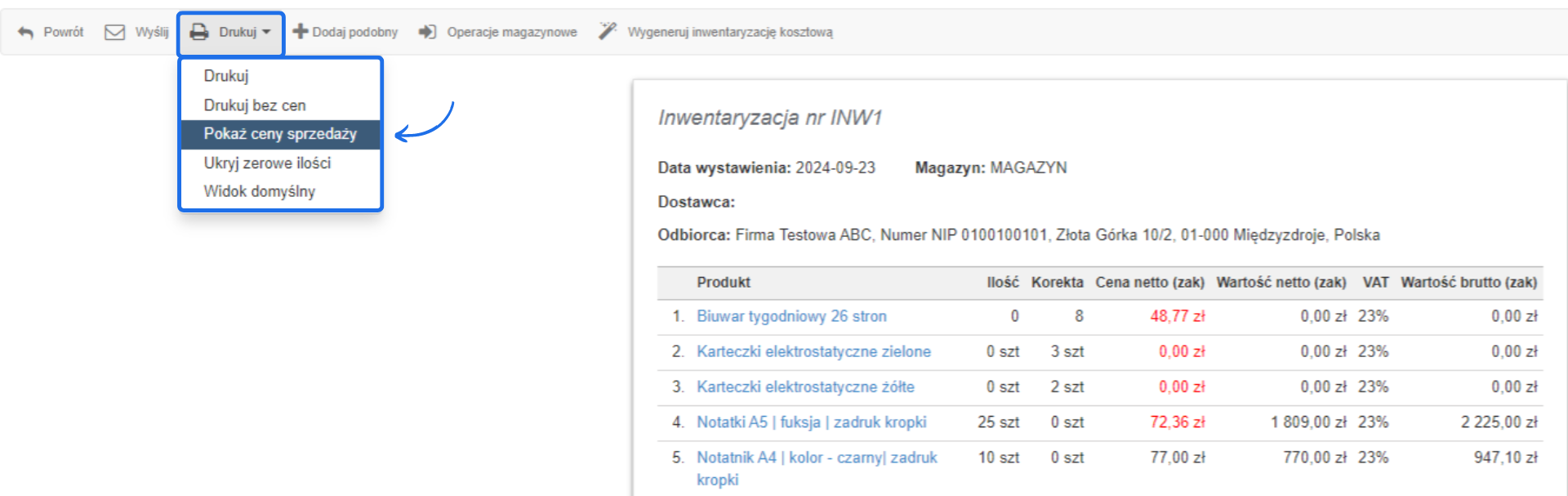Click the 25 szt quantity cell
Screen dimensions: 1568x496
[999, 422]
